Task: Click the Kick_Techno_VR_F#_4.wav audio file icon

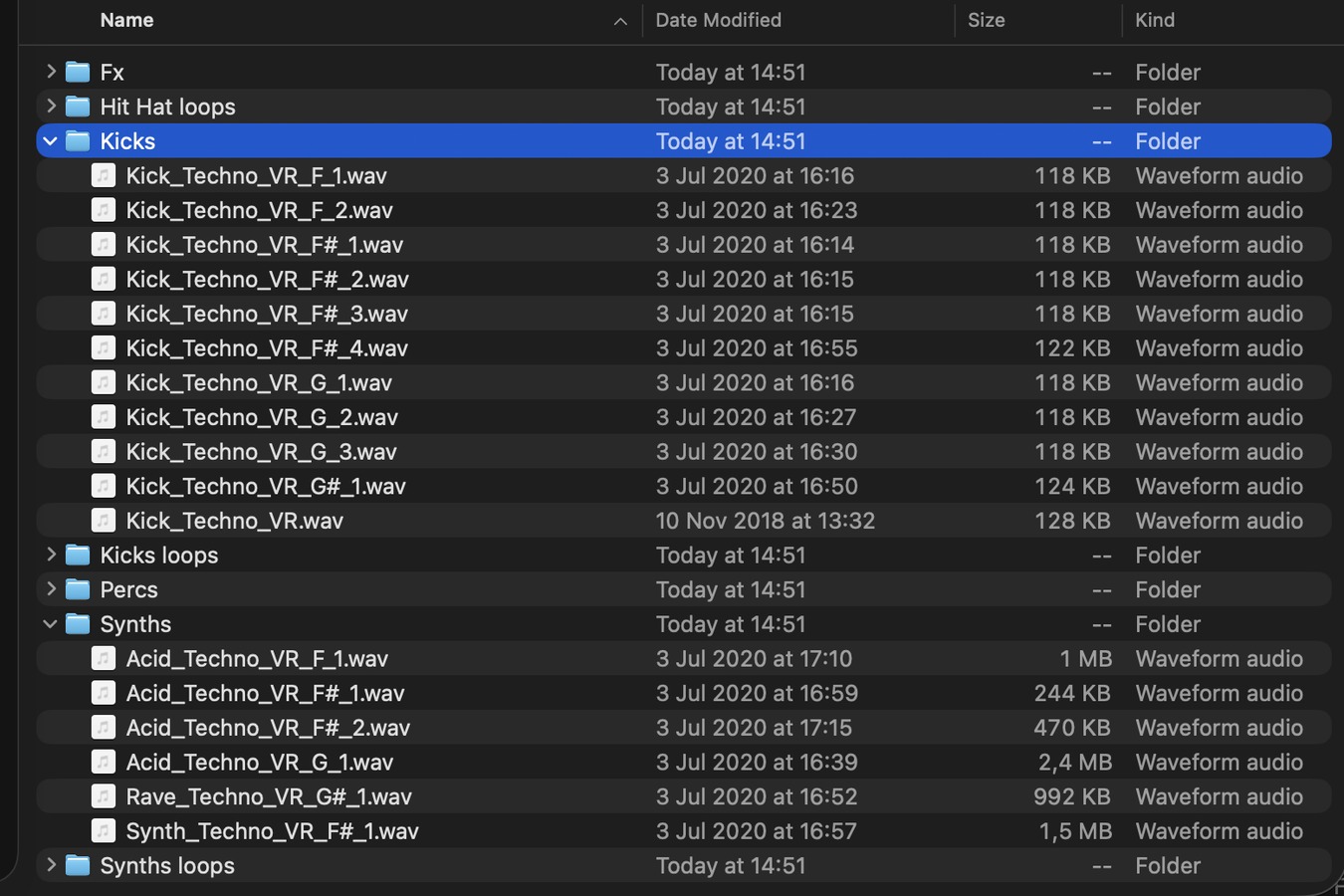Action: pyautogui.click(x=104, y=348)
